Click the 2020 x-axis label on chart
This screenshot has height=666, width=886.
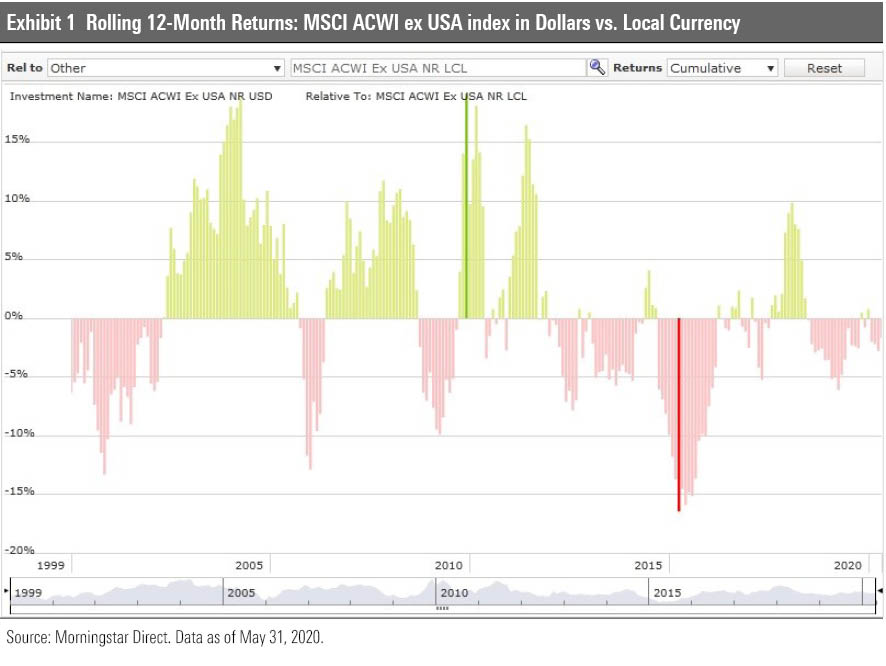click(849, 566)
